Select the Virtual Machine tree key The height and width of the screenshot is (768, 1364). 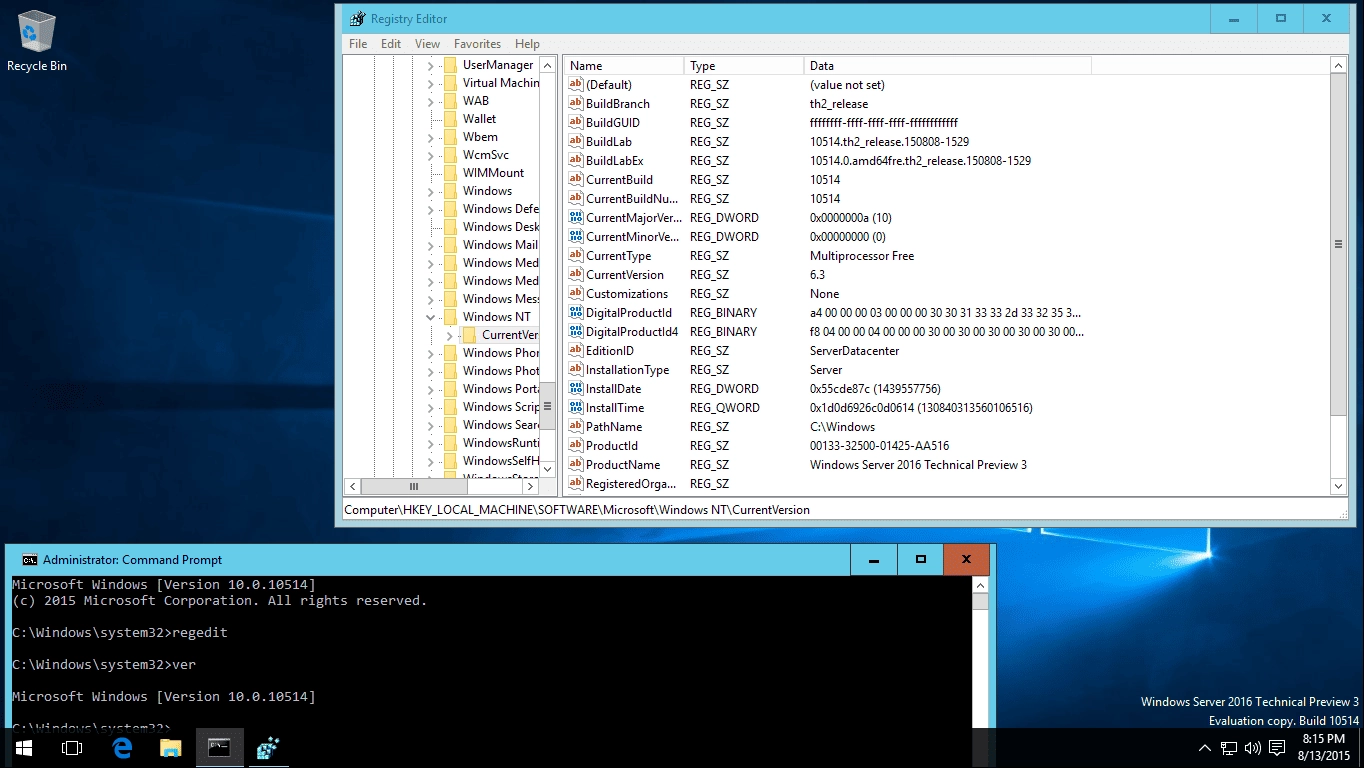[500, 83]
